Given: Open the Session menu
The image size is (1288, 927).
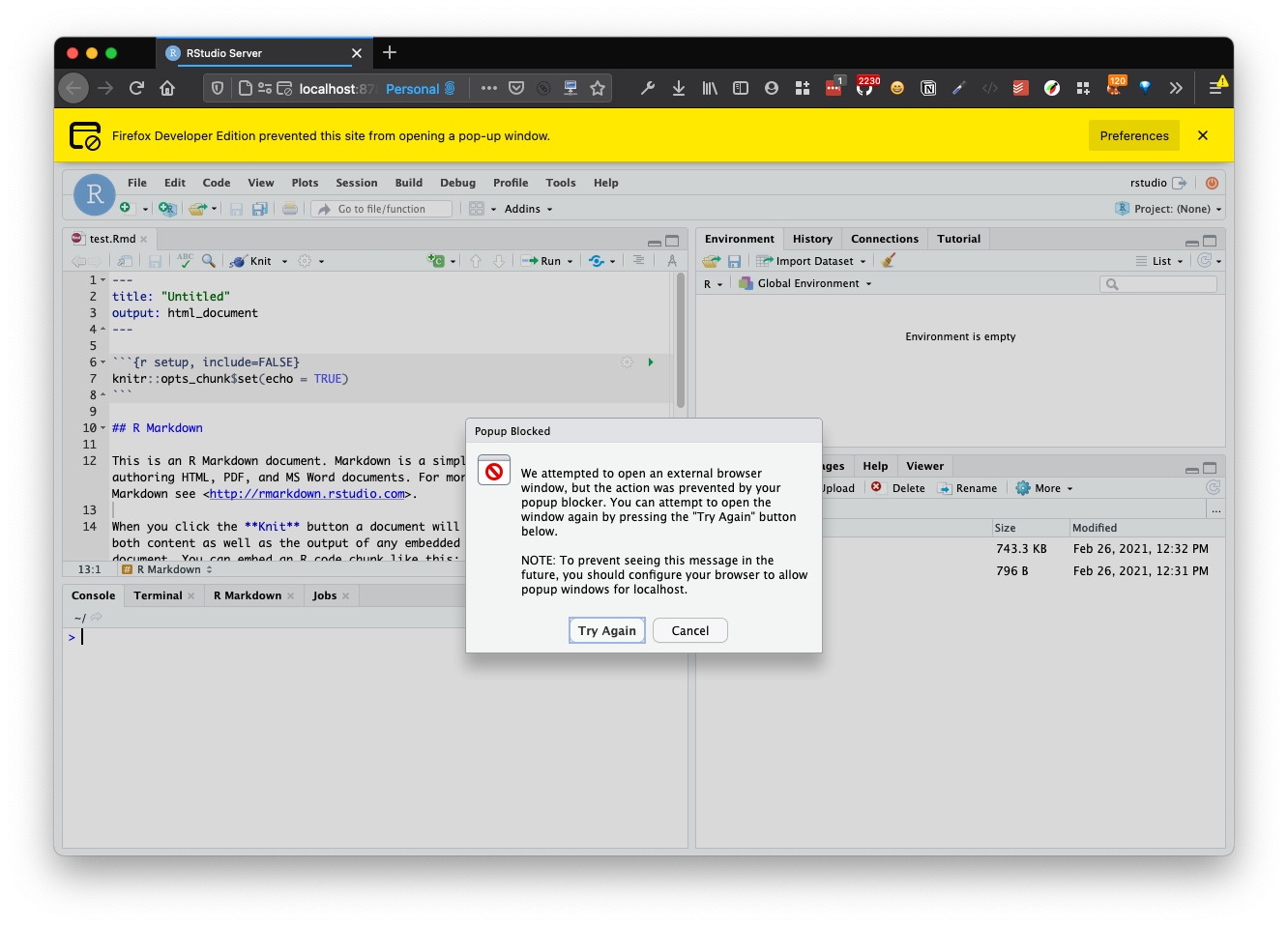Looking at the screenshot, I should (x=357, y=183).
